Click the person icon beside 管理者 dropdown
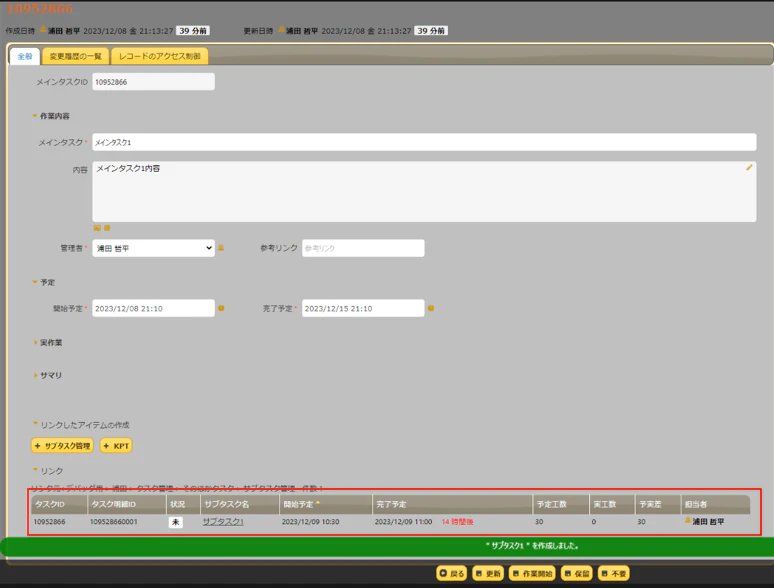This screenshot has height=588, width=774. [x=221, y=248]
